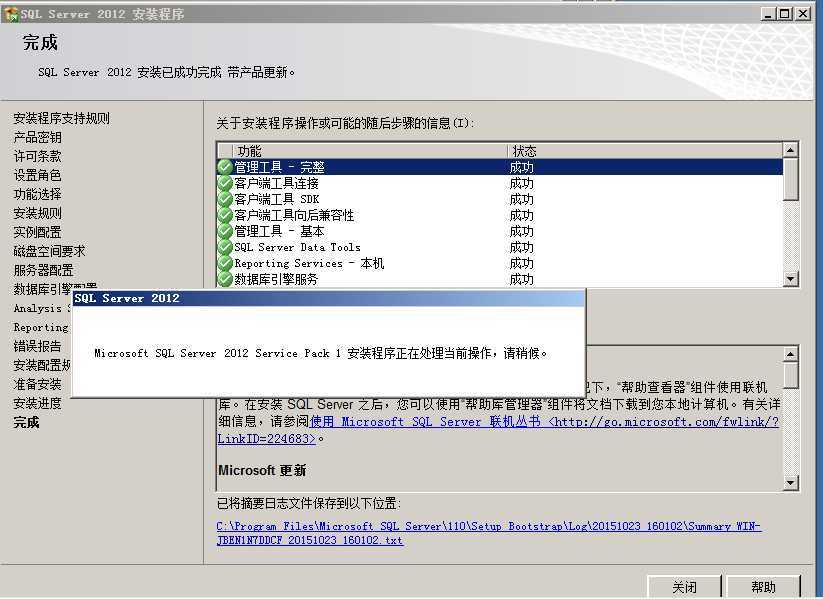Click check icon for SQL Server Data Tools
The image size is (823, 599).
[225, 247]
